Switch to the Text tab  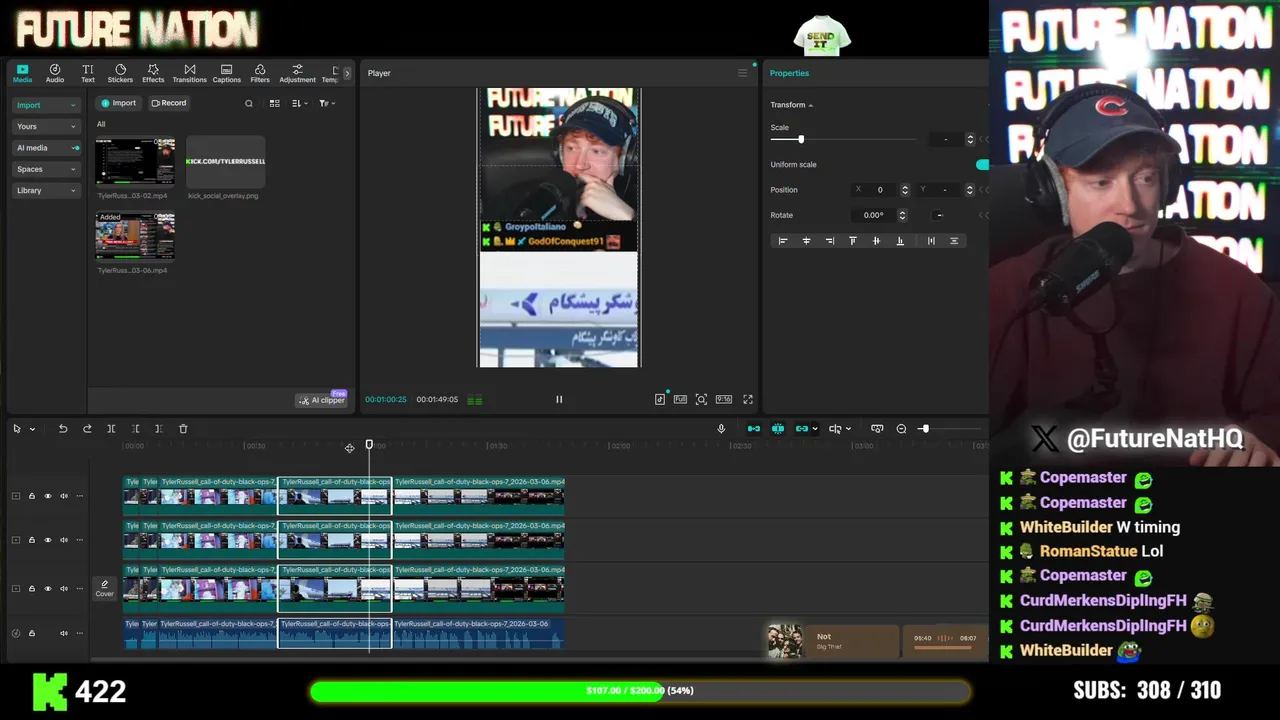tap(88, 73)
